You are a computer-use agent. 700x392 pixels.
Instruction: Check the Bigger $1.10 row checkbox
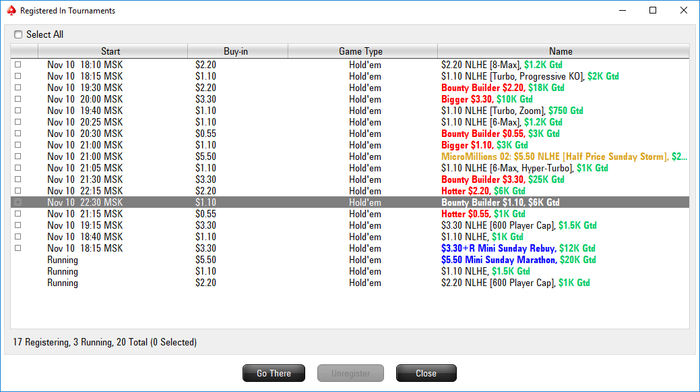[x=18, y=145]
